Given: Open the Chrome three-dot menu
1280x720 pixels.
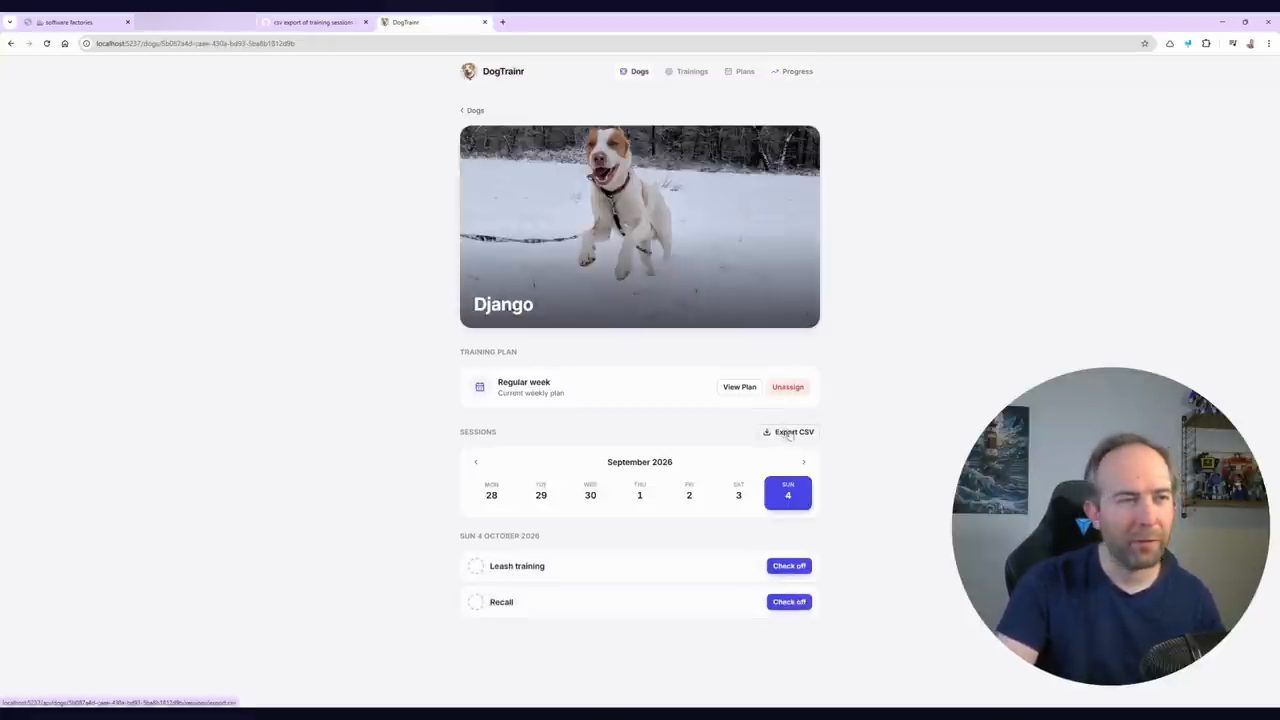Looking at the screenshot, I should click(1269, 43).
